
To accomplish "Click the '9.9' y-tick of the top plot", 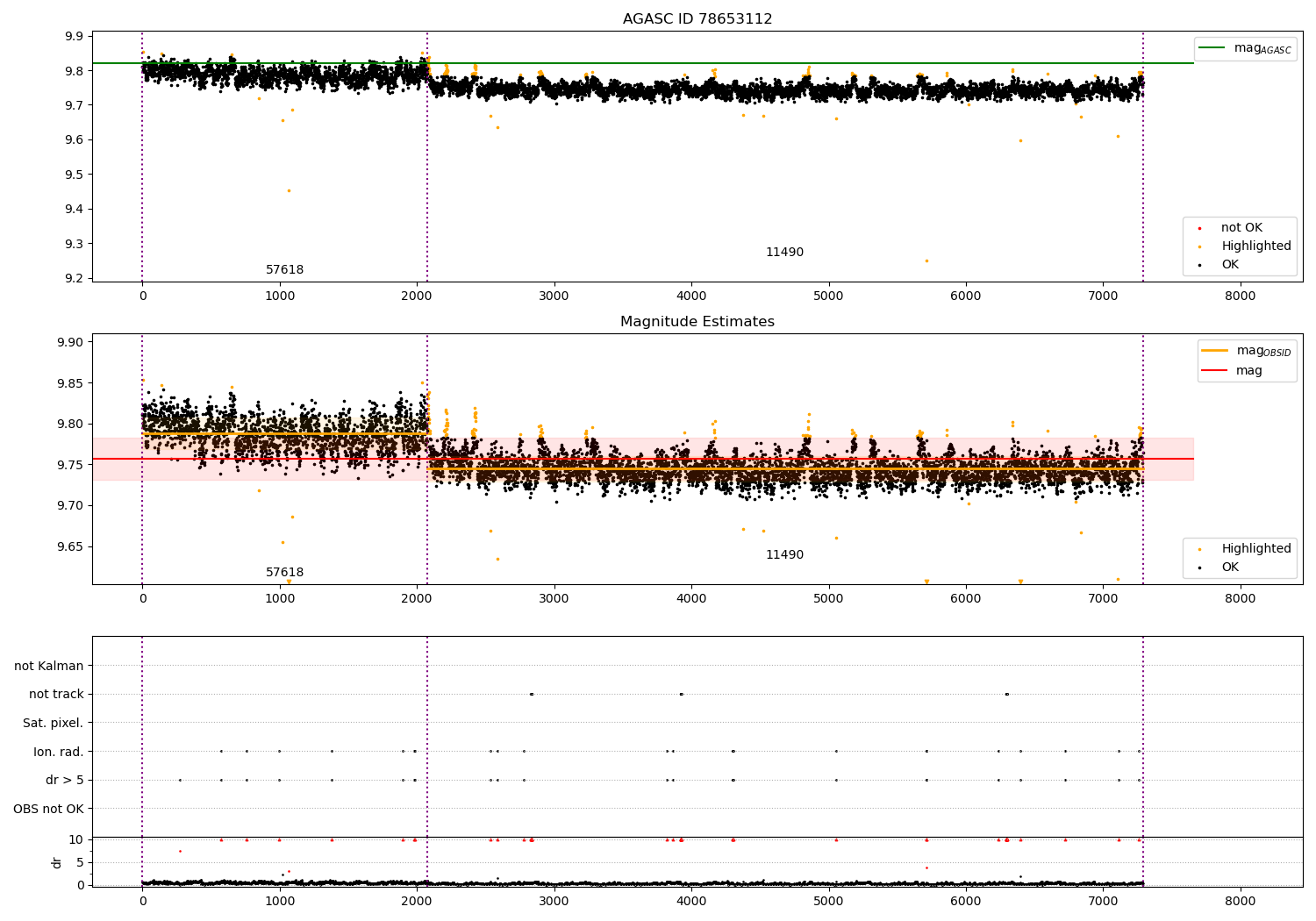I will coord(75,36).
